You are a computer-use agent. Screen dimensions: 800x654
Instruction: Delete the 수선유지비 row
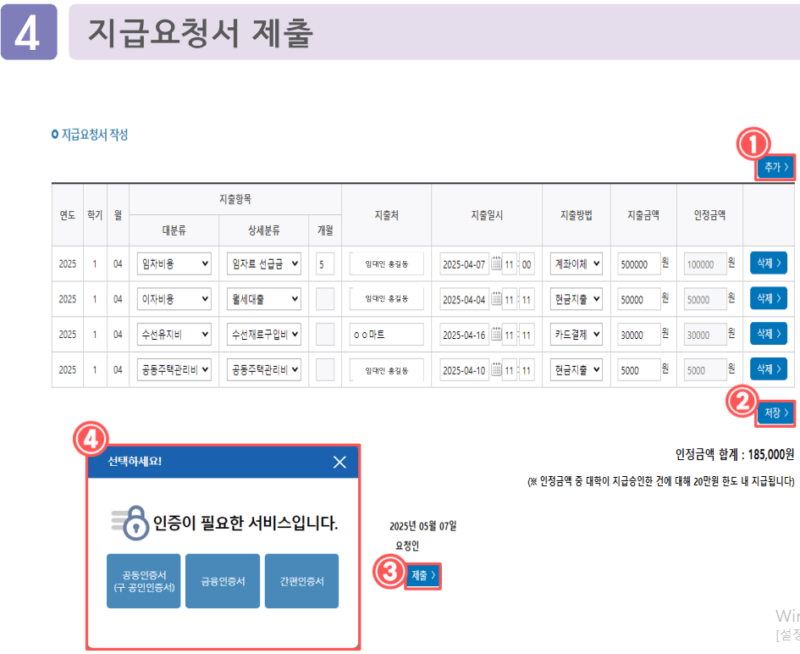click(768, 334)
